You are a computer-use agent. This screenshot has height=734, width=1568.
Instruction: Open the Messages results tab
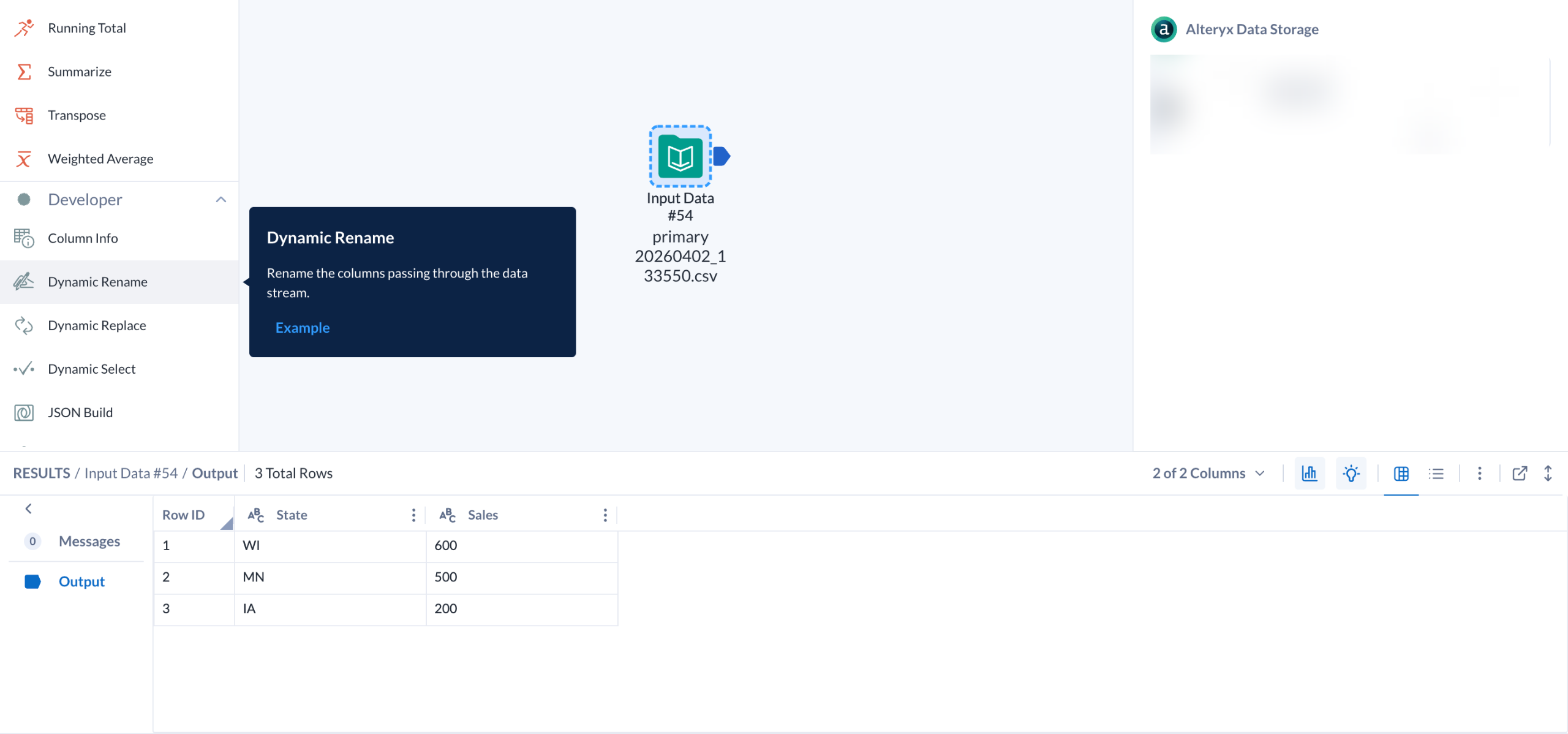89,541
